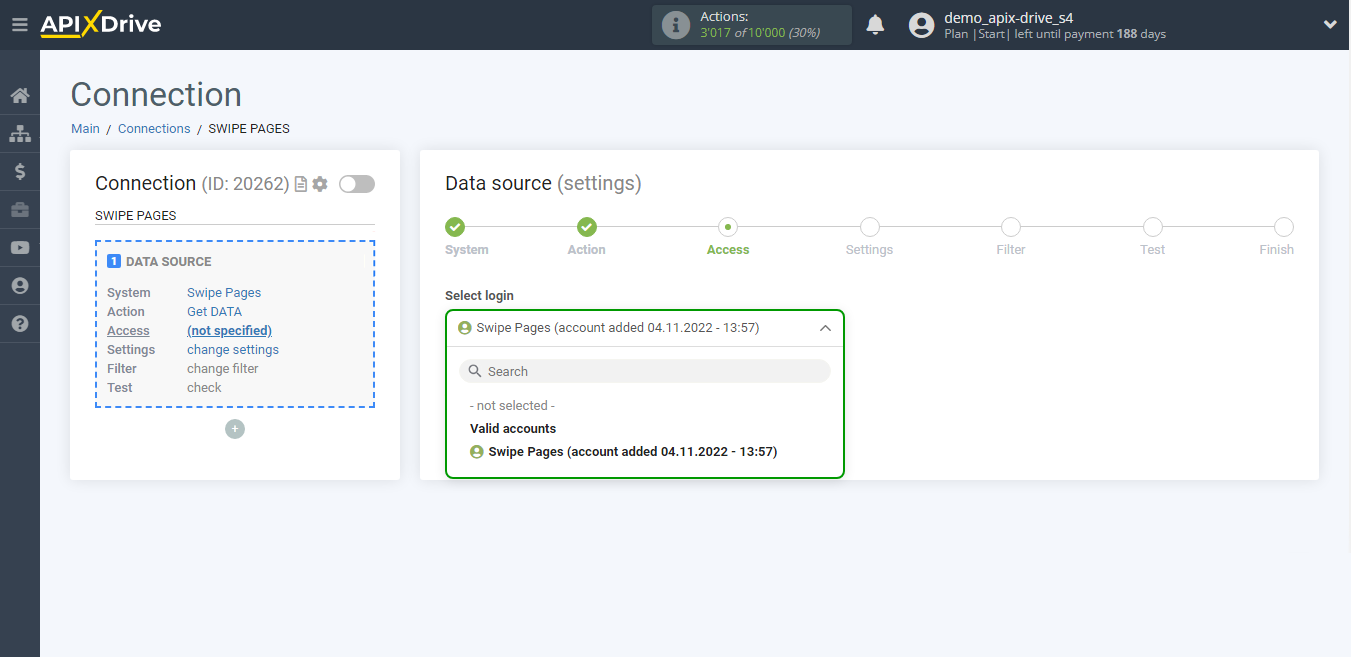Screen dimensions: 1351x657
Task: Click the System step circle
Action: click(455, 227)
